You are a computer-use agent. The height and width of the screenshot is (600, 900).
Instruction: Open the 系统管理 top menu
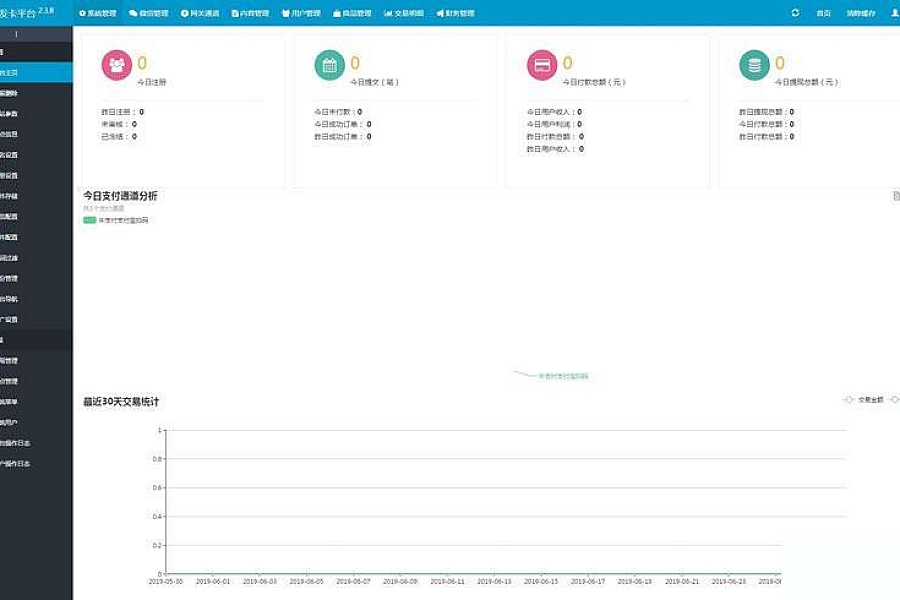(x=98, y=13)
